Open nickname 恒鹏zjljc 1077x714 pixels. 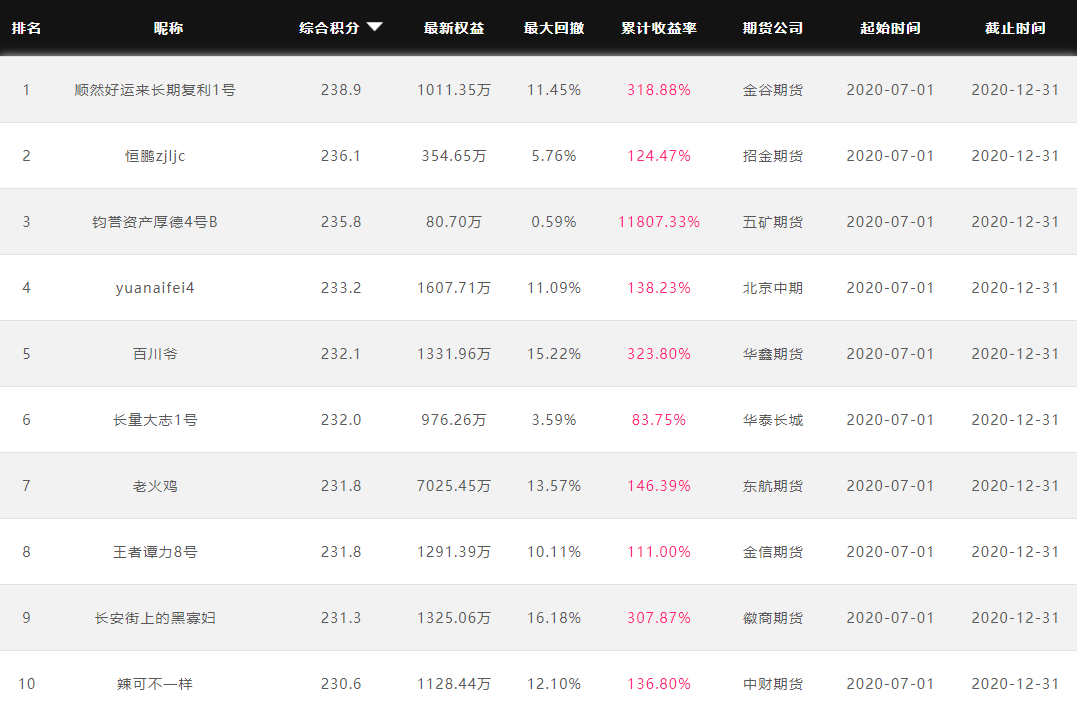pos(155,156)
